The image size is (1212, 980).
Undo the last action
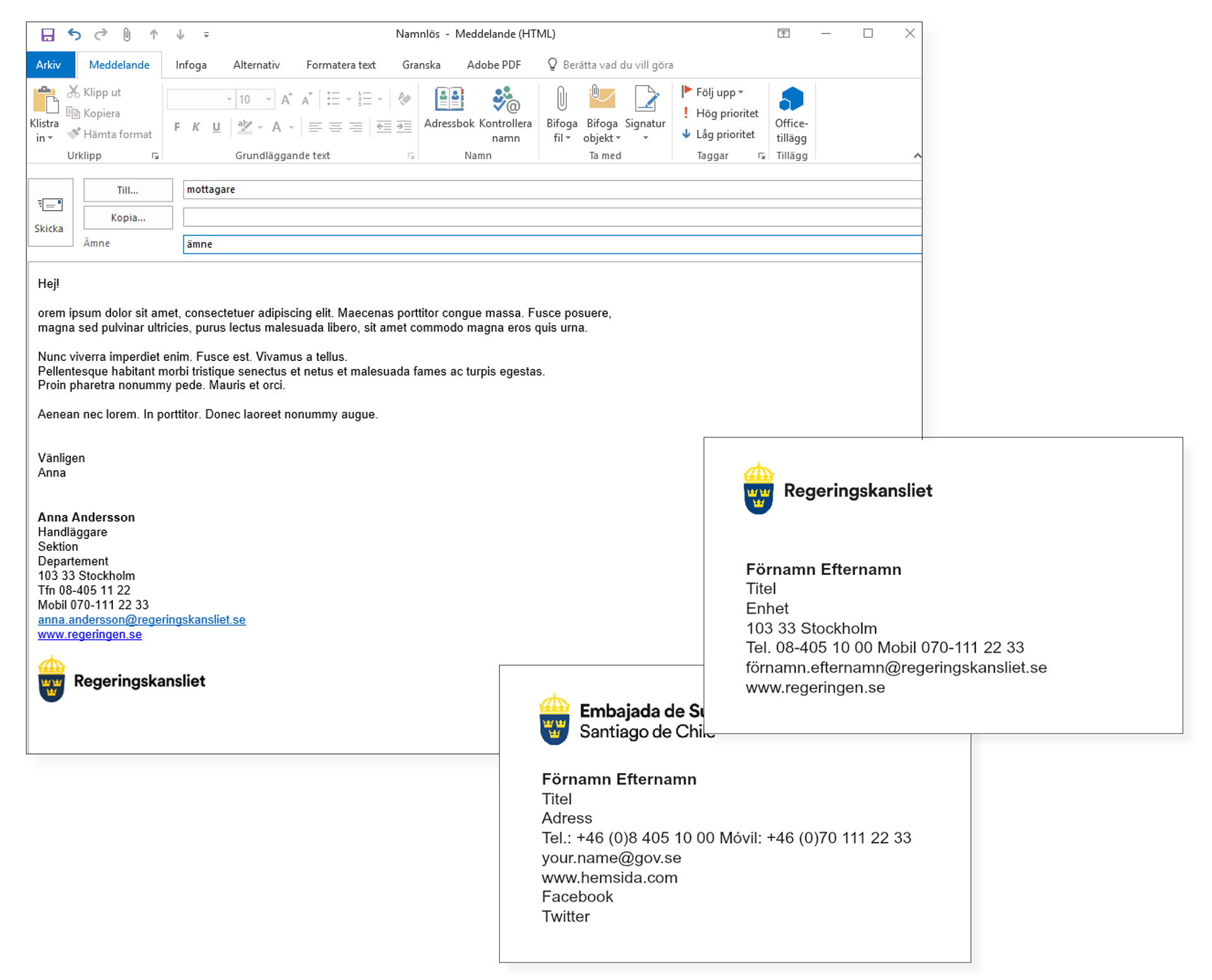pos(74,34)
